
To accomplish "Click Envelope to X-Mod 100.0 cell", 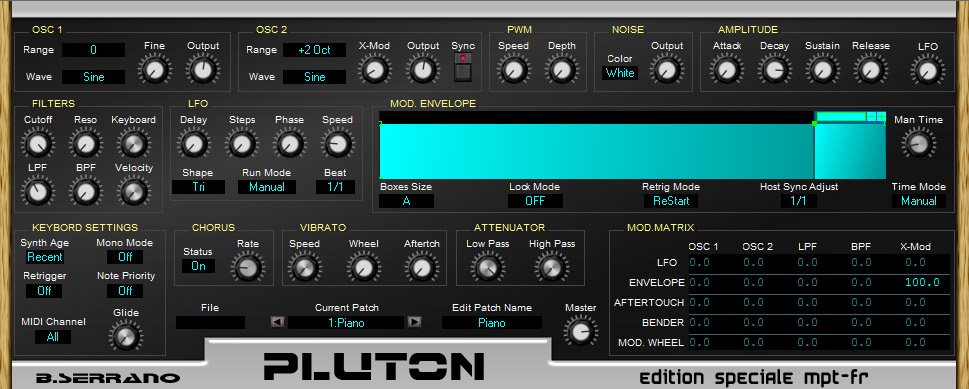I will [923, 283].
